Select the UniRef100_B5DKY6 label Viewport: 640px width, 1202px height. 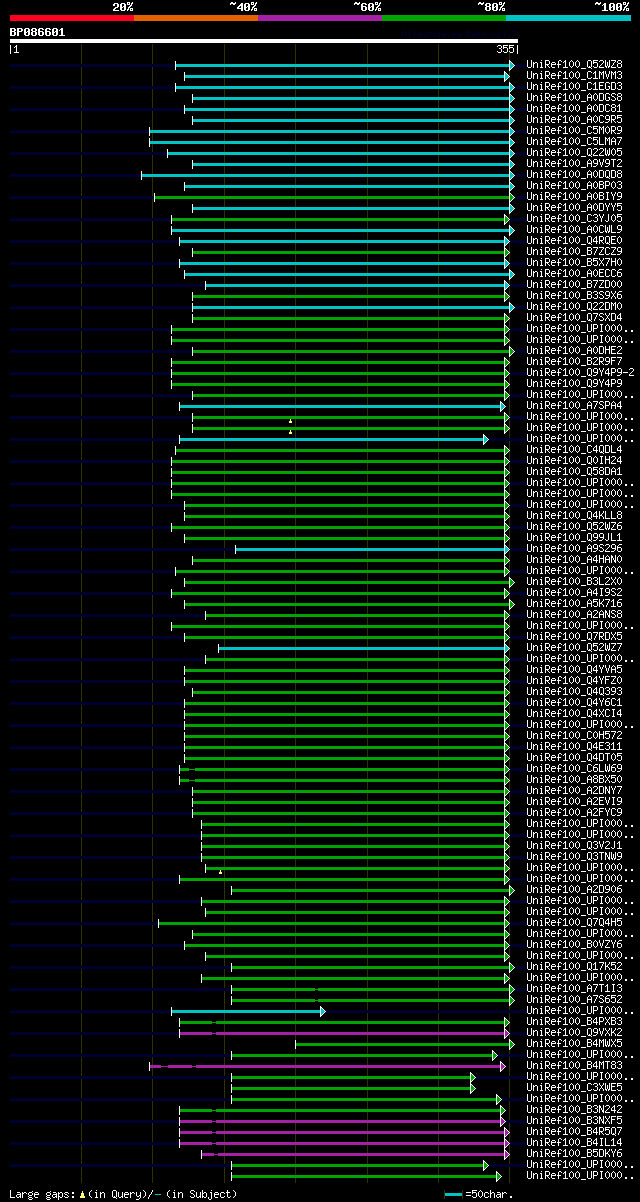click(574, 1153)
